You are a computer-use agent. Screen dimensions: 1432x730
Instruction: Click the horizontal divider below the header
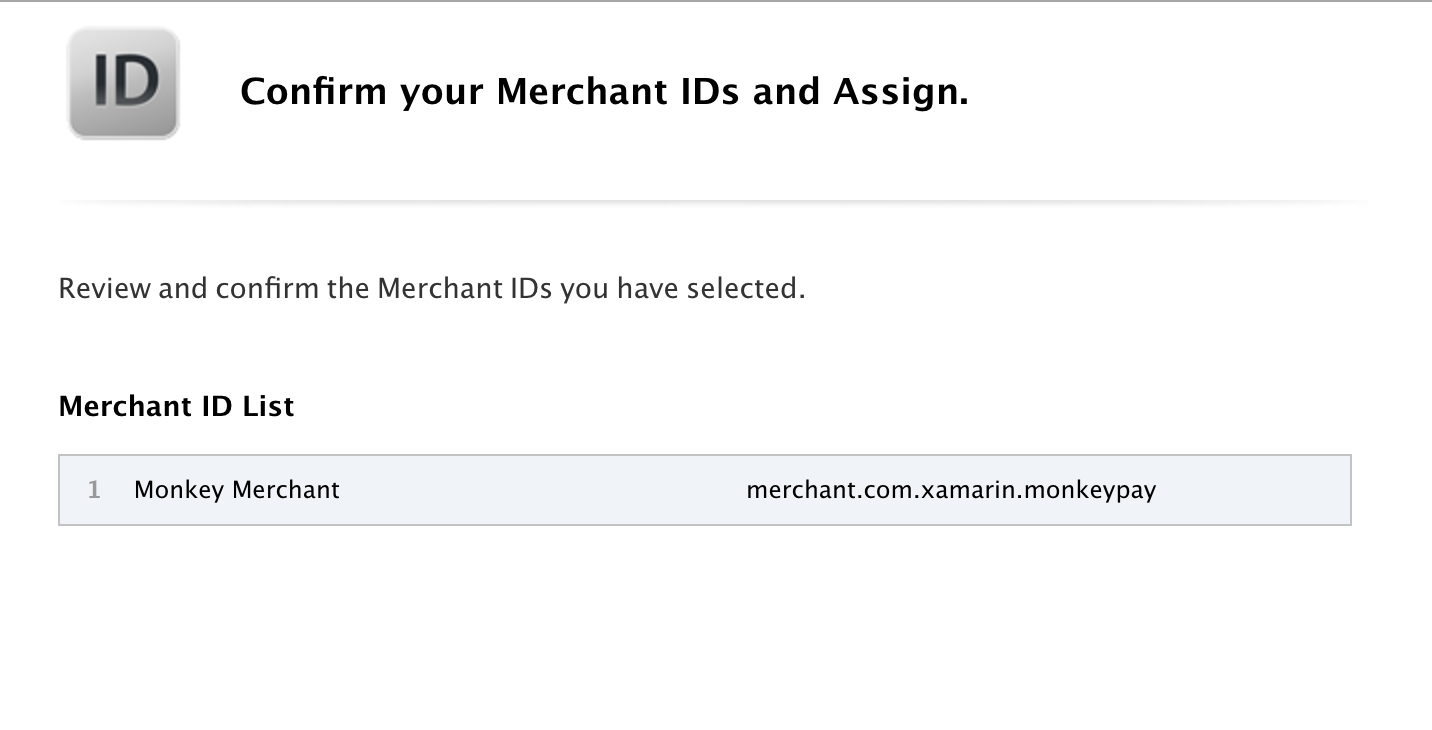(x=714, y=201)
